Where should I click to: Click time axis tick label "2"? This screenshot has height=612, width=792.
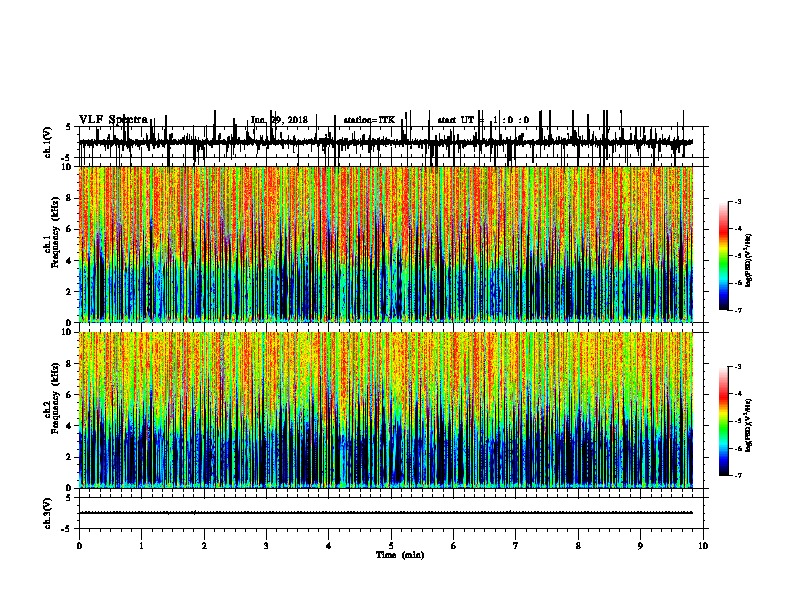(204, 546)
